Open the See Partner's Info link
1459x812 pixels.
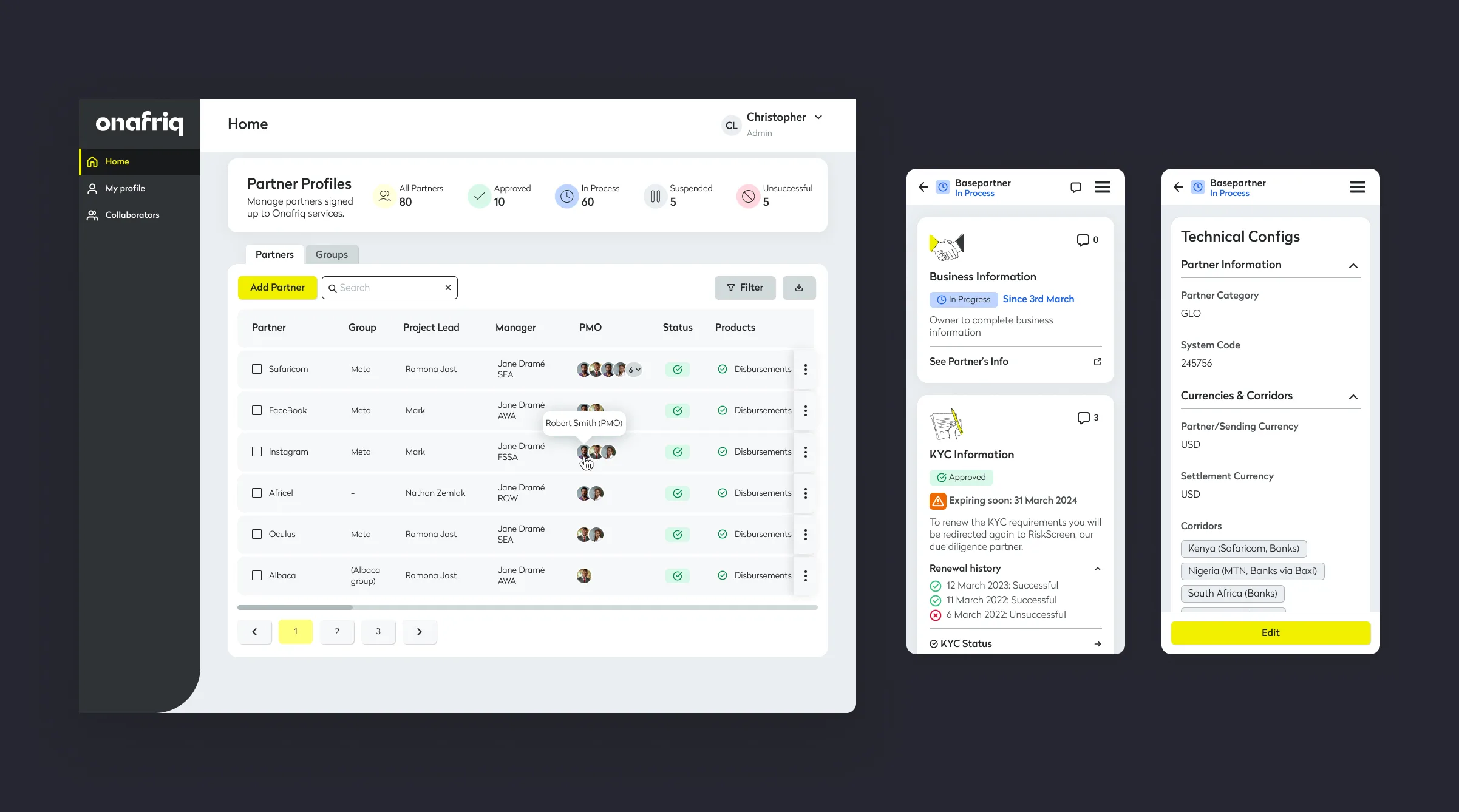click(1015, 362)
